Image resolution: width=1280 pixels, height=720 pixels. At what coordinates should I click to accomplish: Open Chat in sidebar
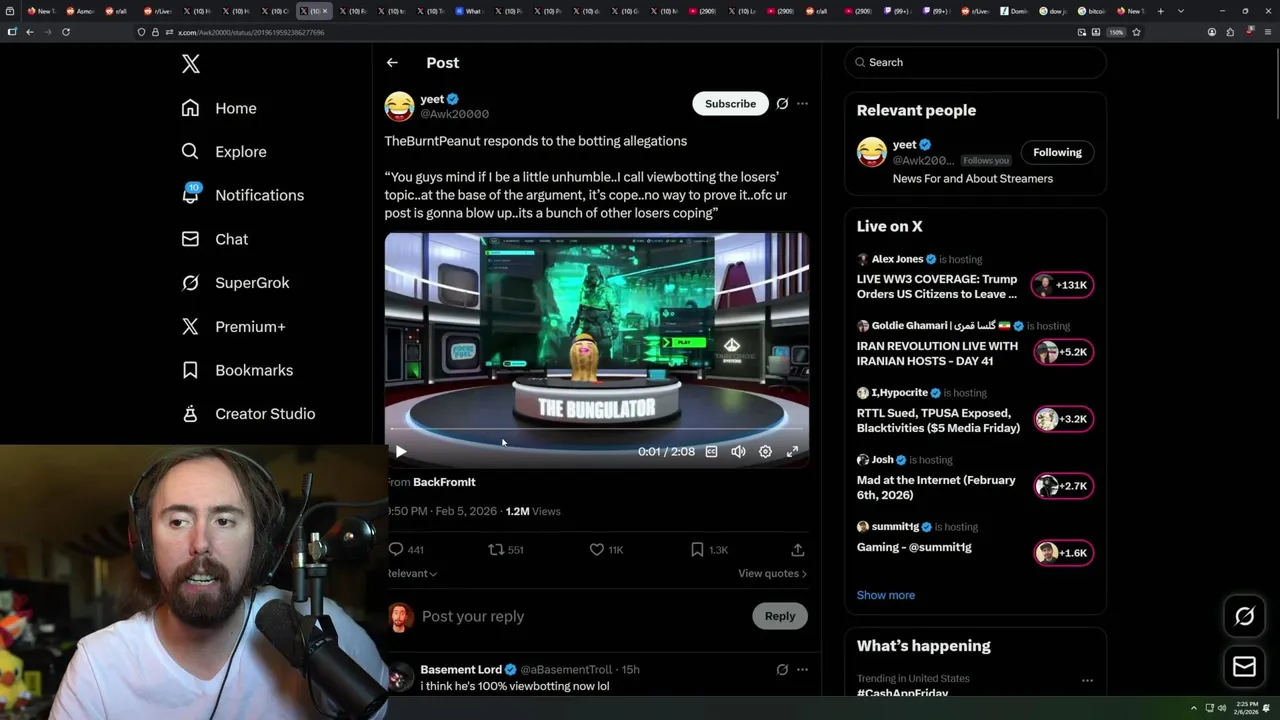point(214,239)
